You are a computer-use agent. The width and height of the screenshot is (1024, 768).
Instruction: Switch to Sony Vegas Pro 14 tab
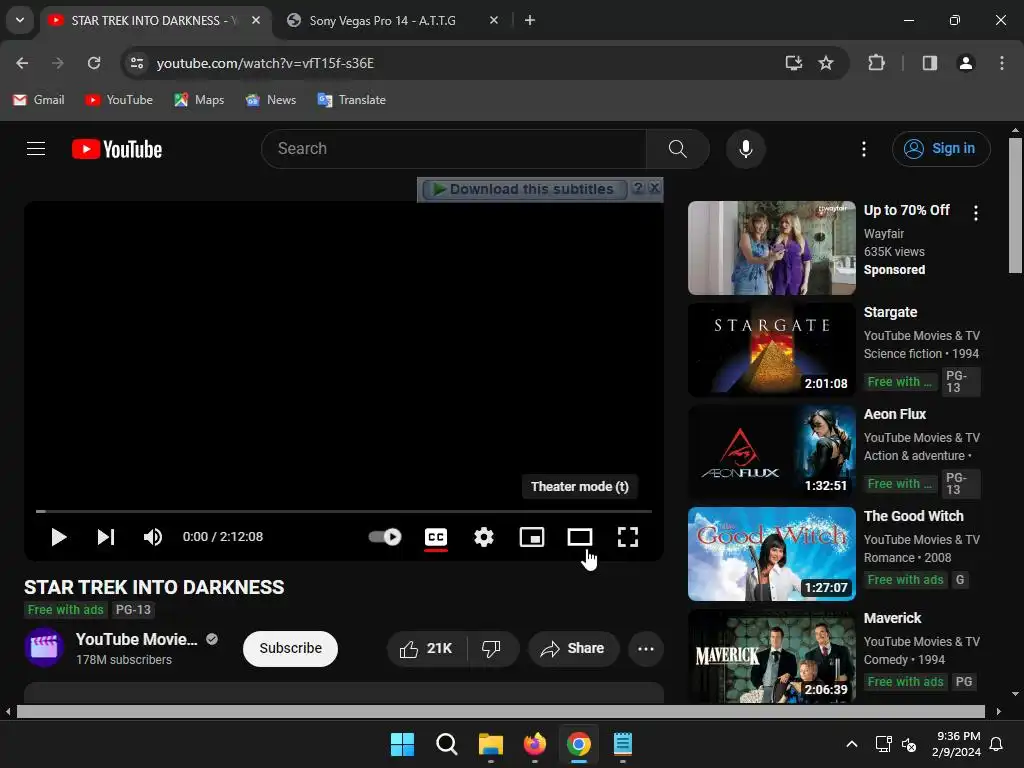pos(382,20)
